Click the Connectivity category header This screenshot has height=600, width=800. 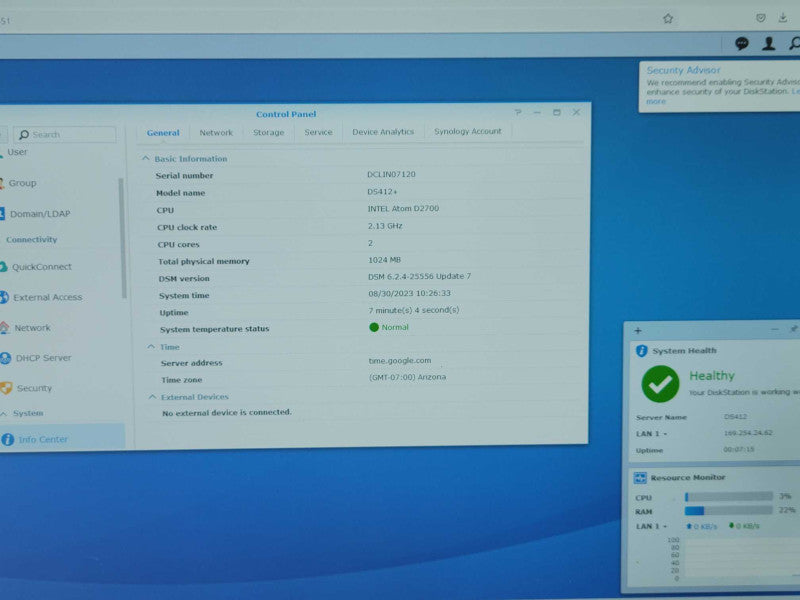(32, 240)
